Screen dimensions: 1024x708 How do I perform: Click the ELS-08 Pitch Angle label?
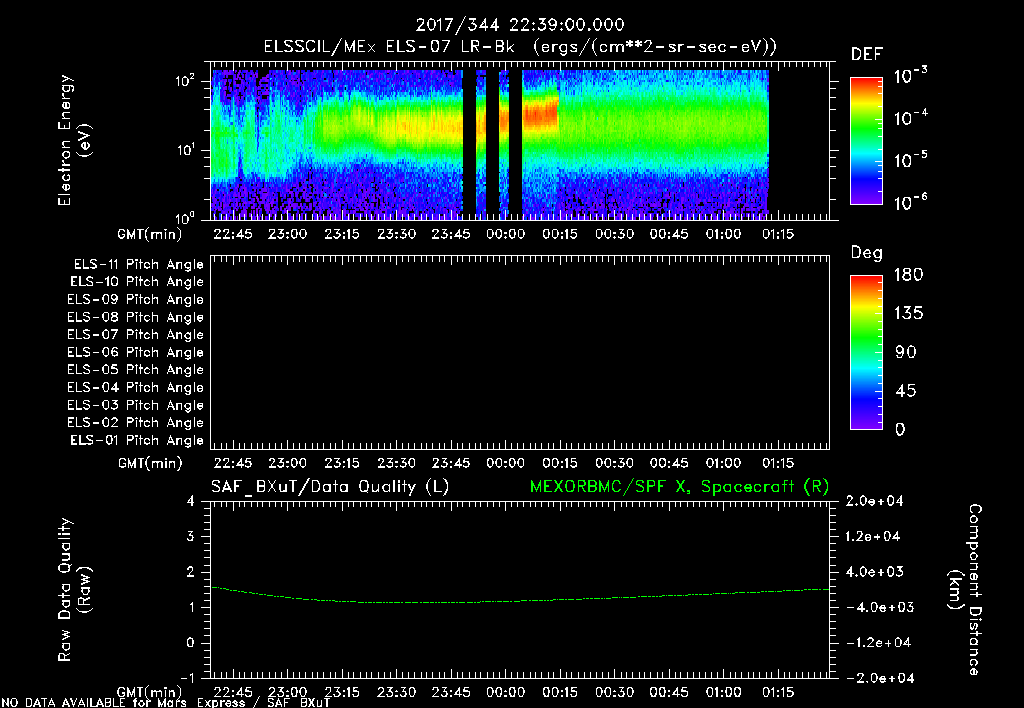(136, 317)
